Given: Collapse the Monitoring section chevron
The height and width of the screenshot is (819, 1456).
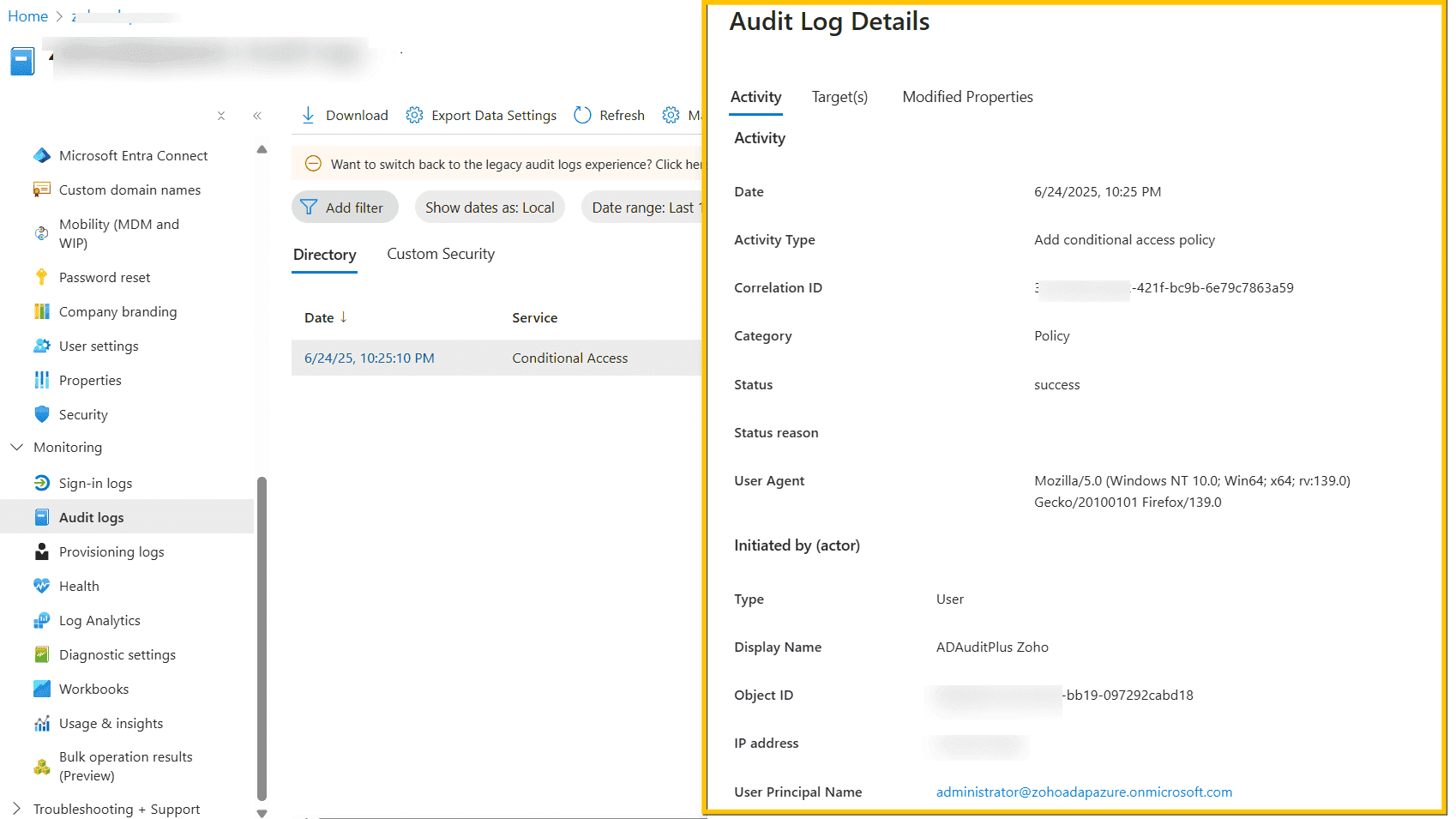Looking at the screenshot, I should click(x=16, y=447).
